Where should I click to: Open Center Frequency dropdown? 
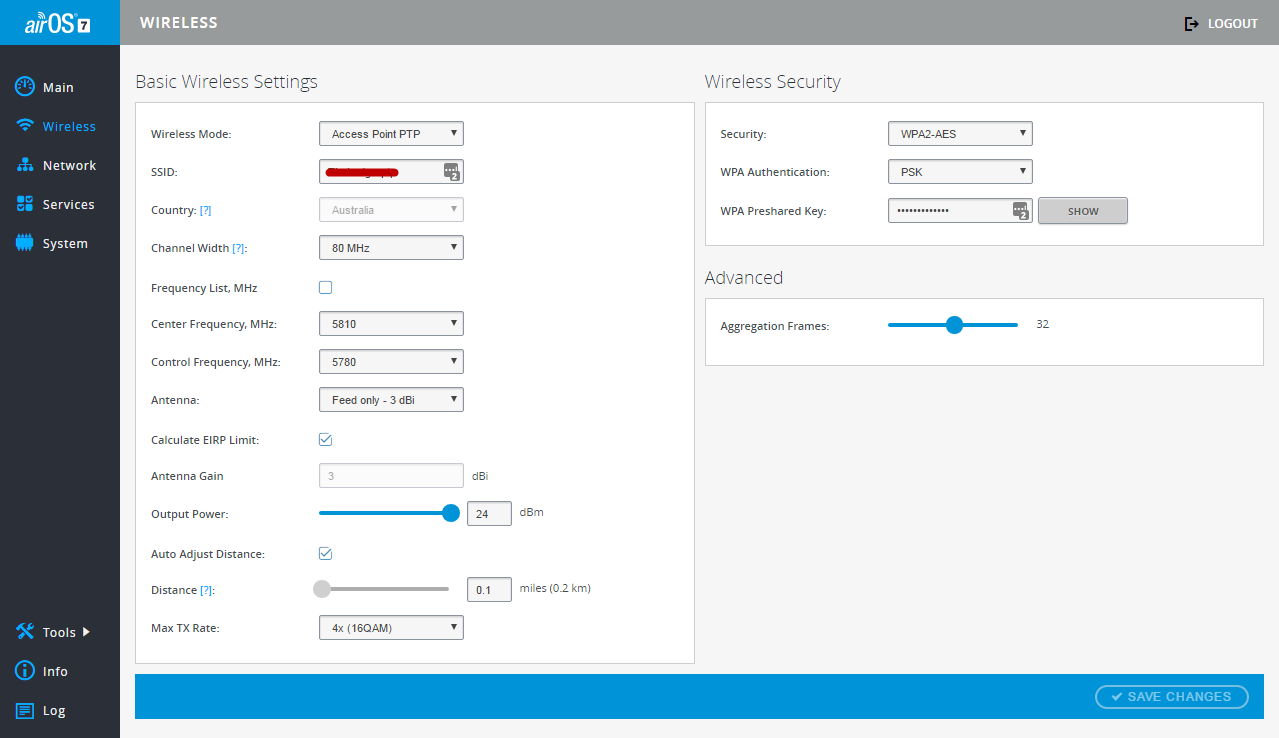(x=391, y=324)
